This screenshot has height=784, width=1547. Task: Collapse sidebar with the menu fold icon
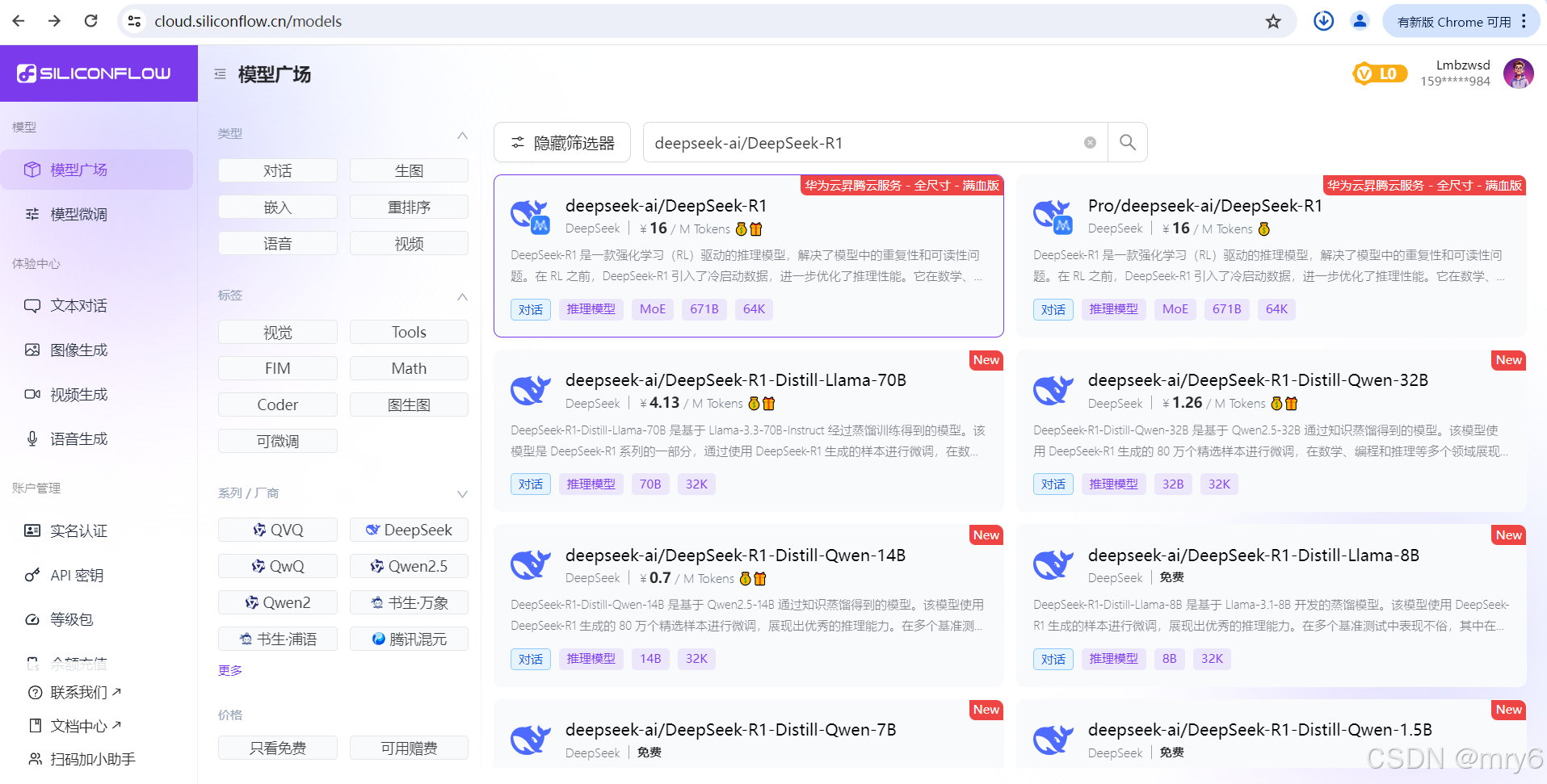tap(220, 74)
